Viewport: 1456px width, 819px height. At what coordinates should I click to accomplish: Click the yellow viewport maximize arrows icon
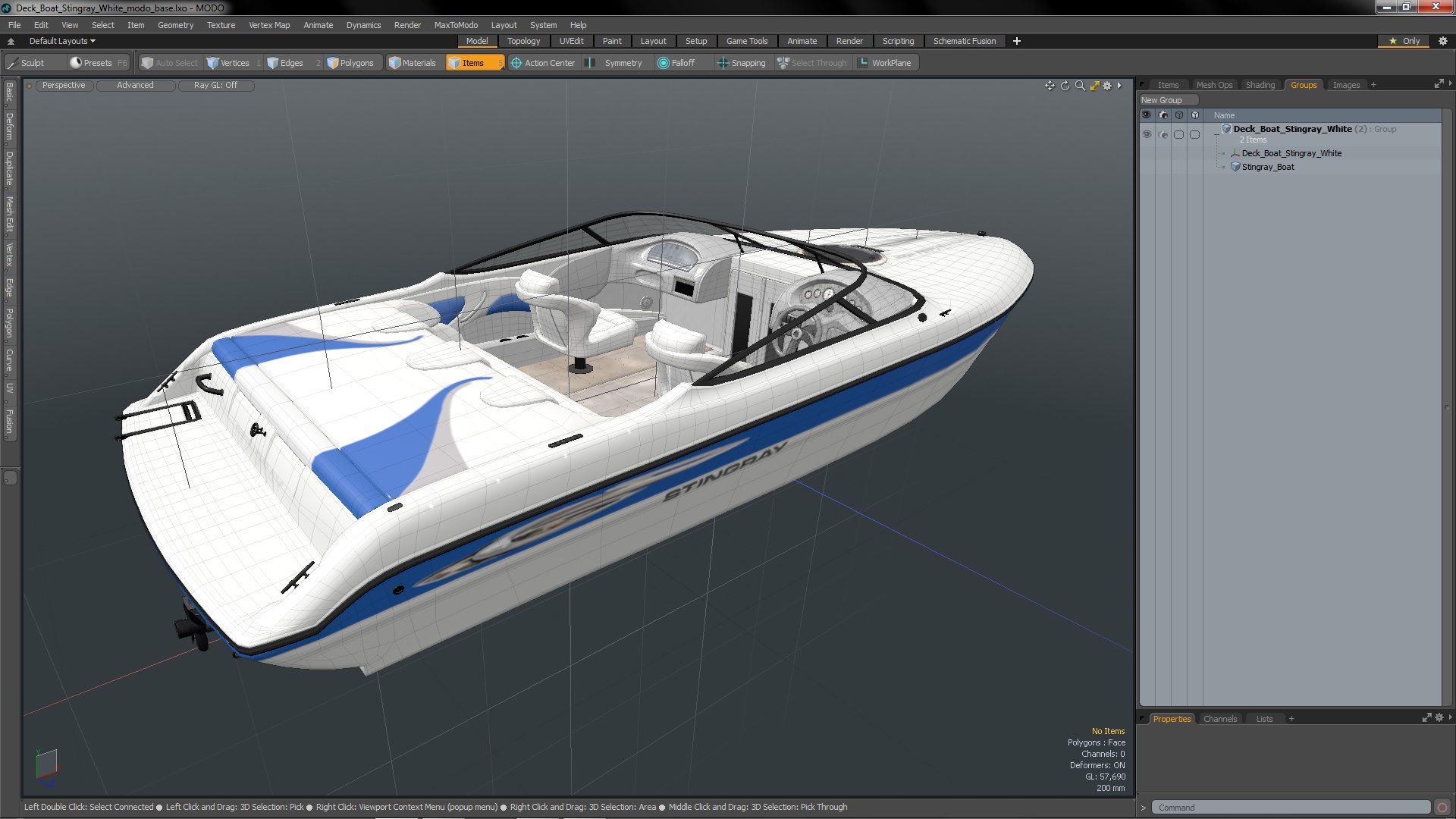click(1094, 86)
